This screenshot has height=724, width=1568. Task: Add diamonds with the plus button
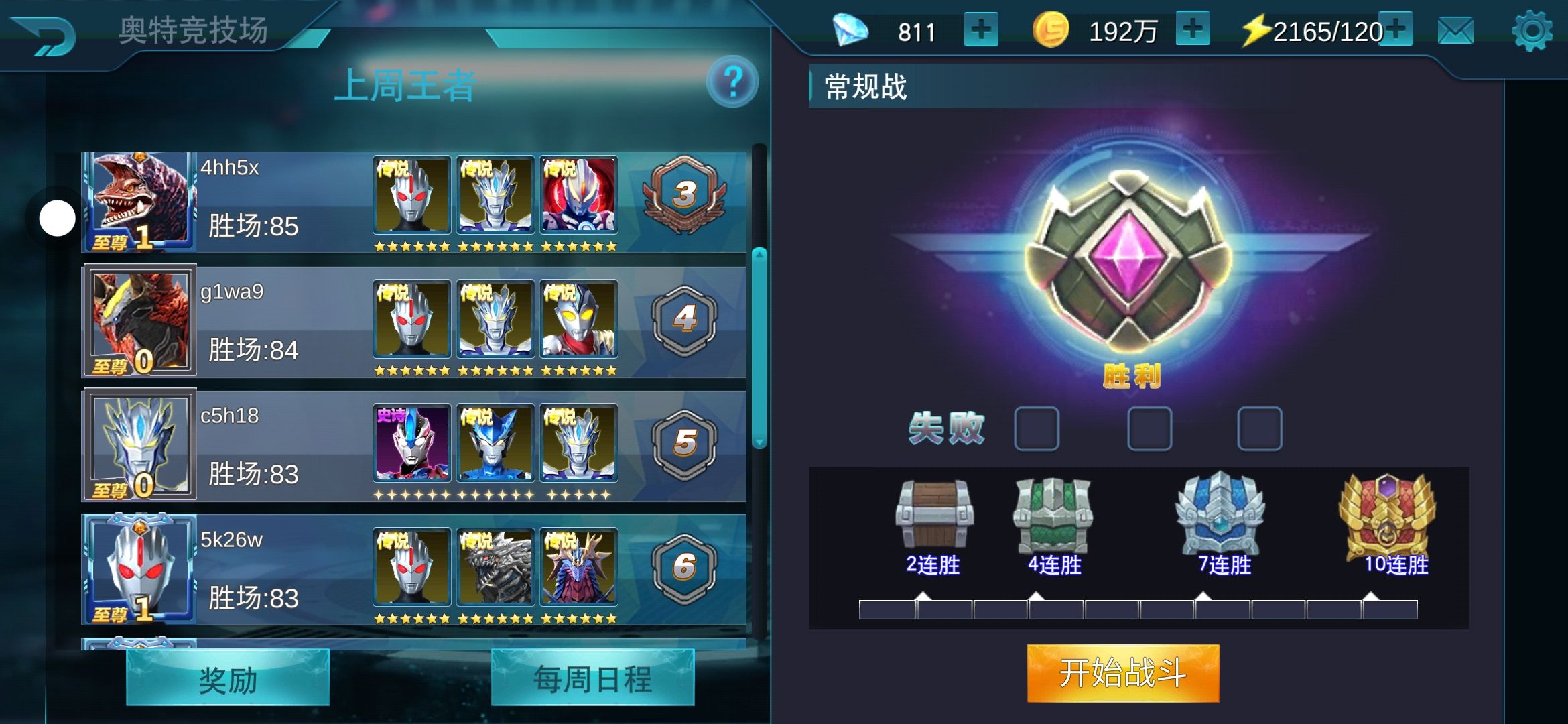(x=980, y=30)
